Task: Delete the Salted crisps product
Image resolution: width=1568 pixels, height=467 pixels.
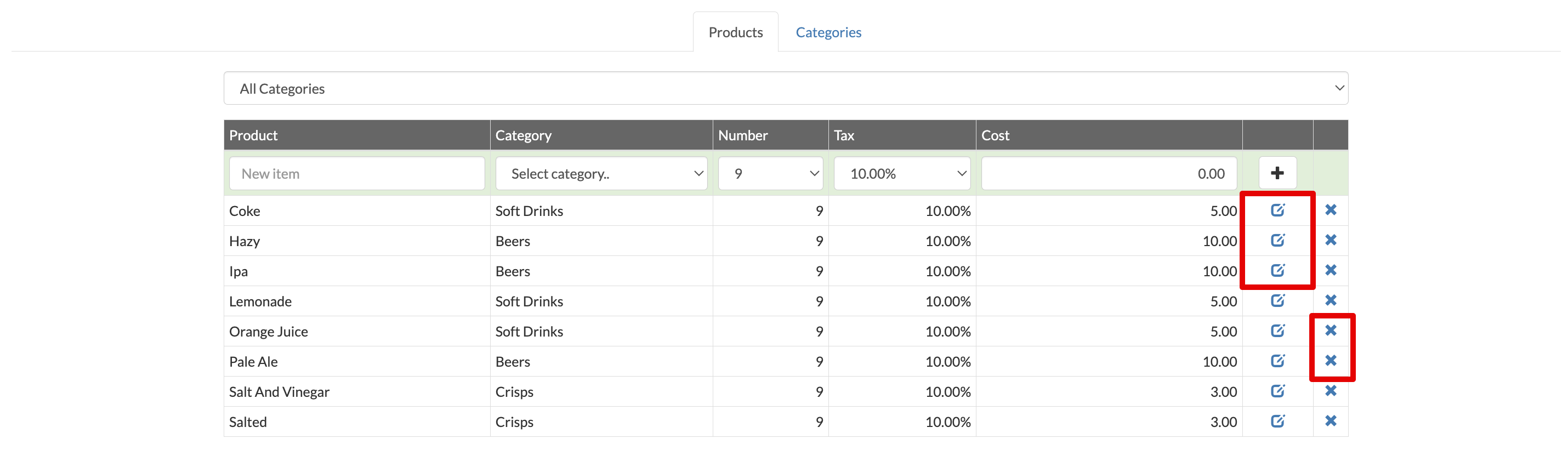Action: click(1331, 421)
